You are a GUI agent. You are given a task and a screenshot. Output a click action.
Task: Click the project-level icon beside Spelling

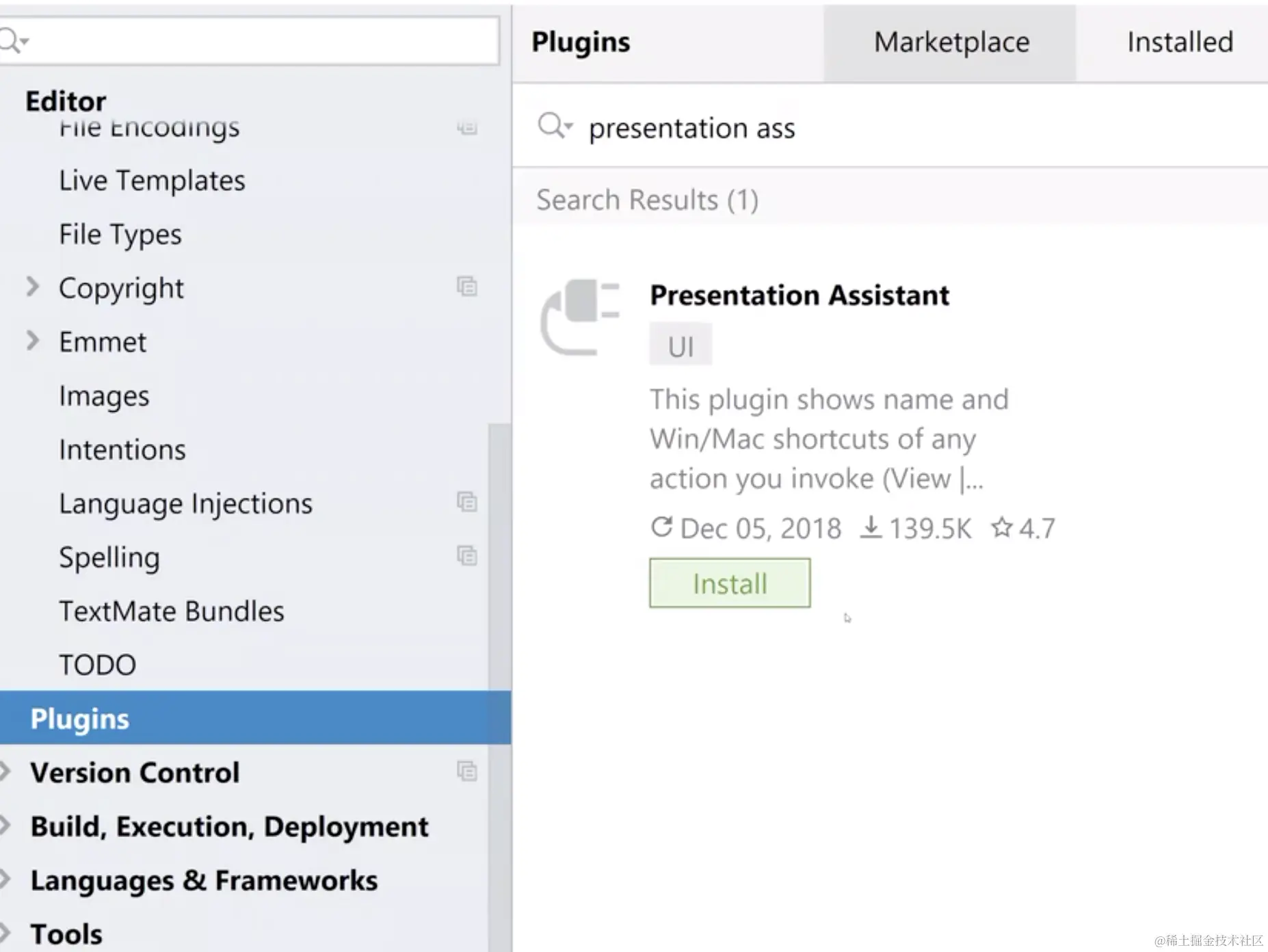[467, 555]
